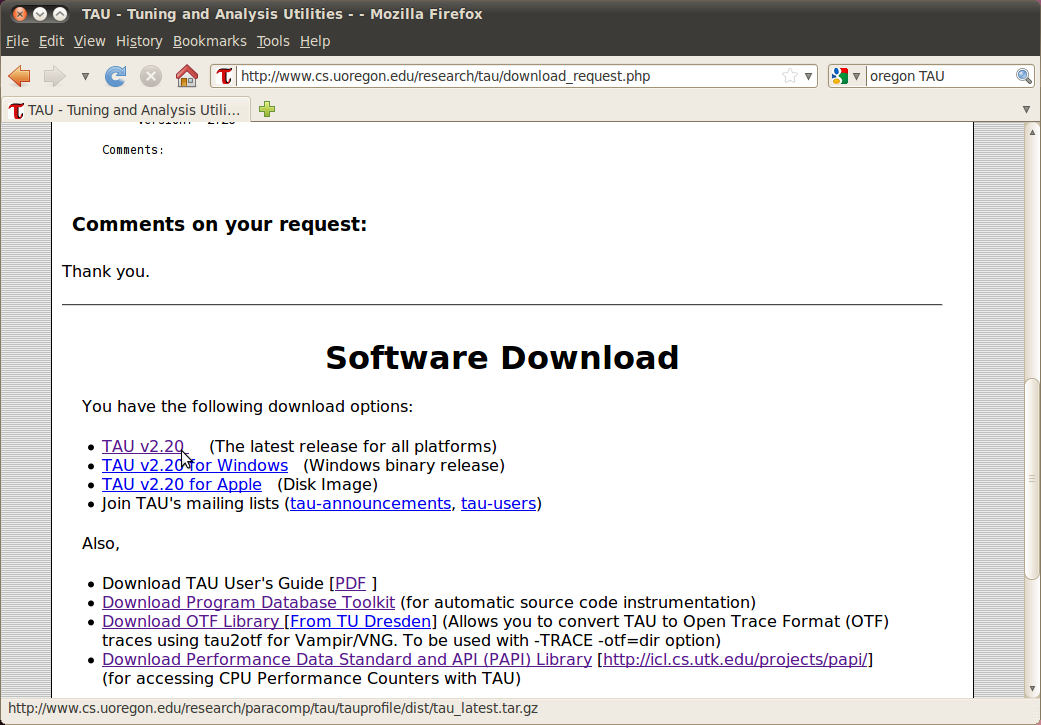Click Download Program Database Toolkit link

click(248, 603)
